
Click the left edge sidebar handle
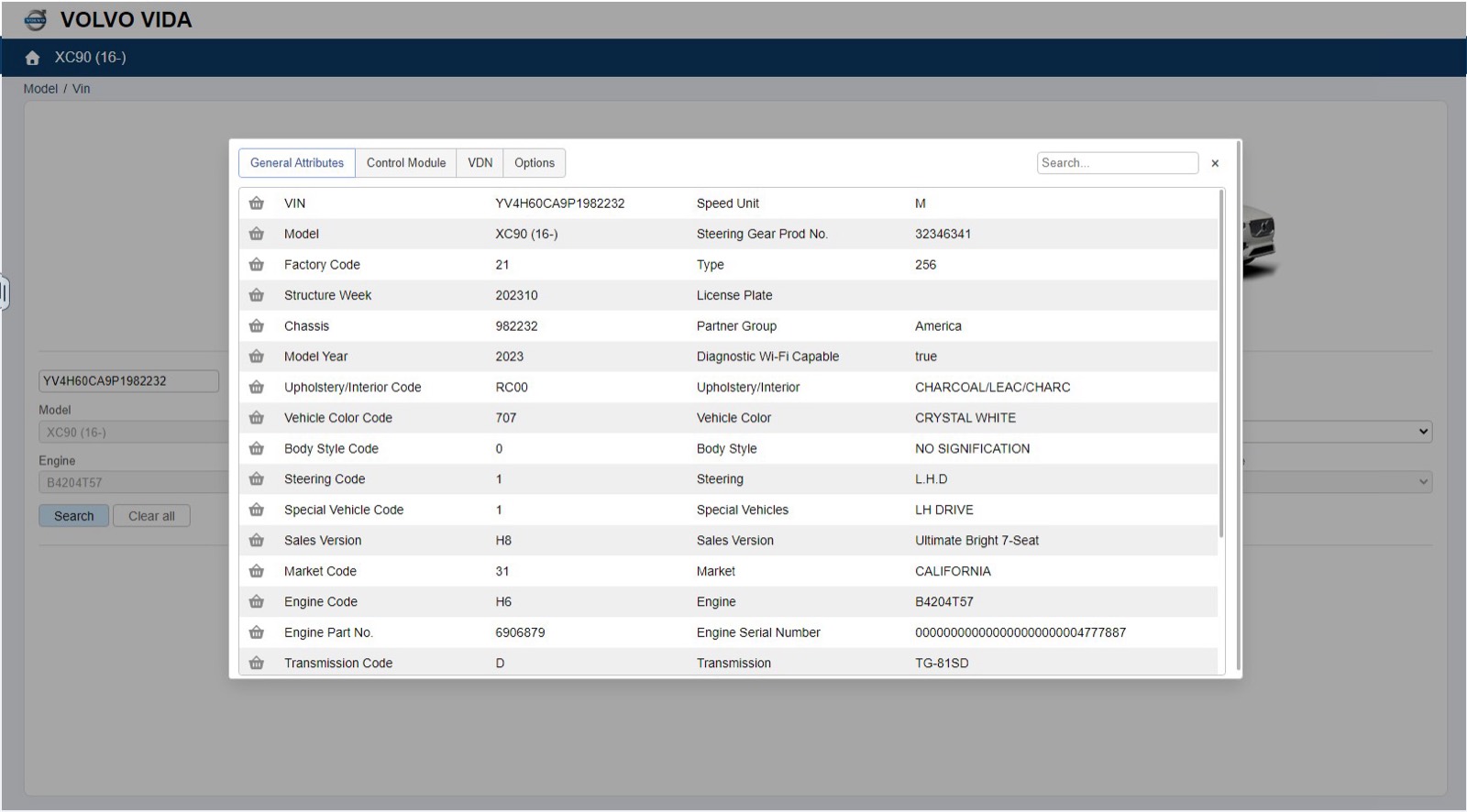[4, 293]
